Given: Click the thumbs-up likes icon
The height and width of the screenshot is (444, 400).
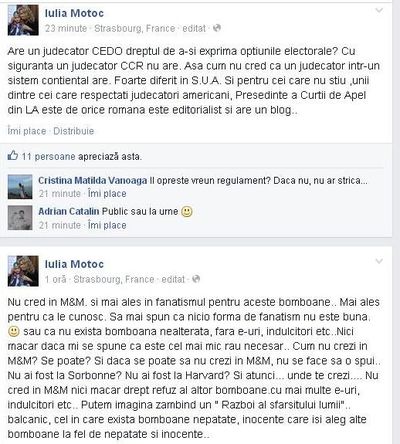Looking at the screenshot, I should [x=13, y=155].
